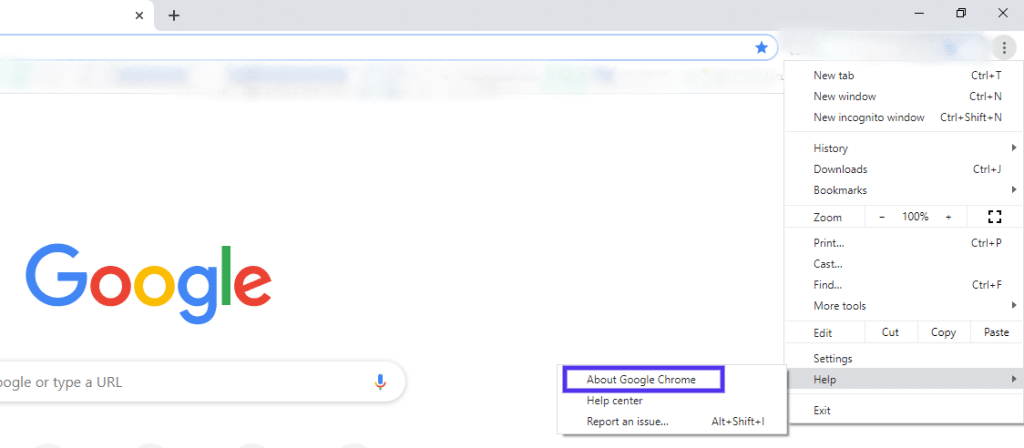Click the Google logo
The width and height of the screenshot is (1024, 448).
point(149,284)
